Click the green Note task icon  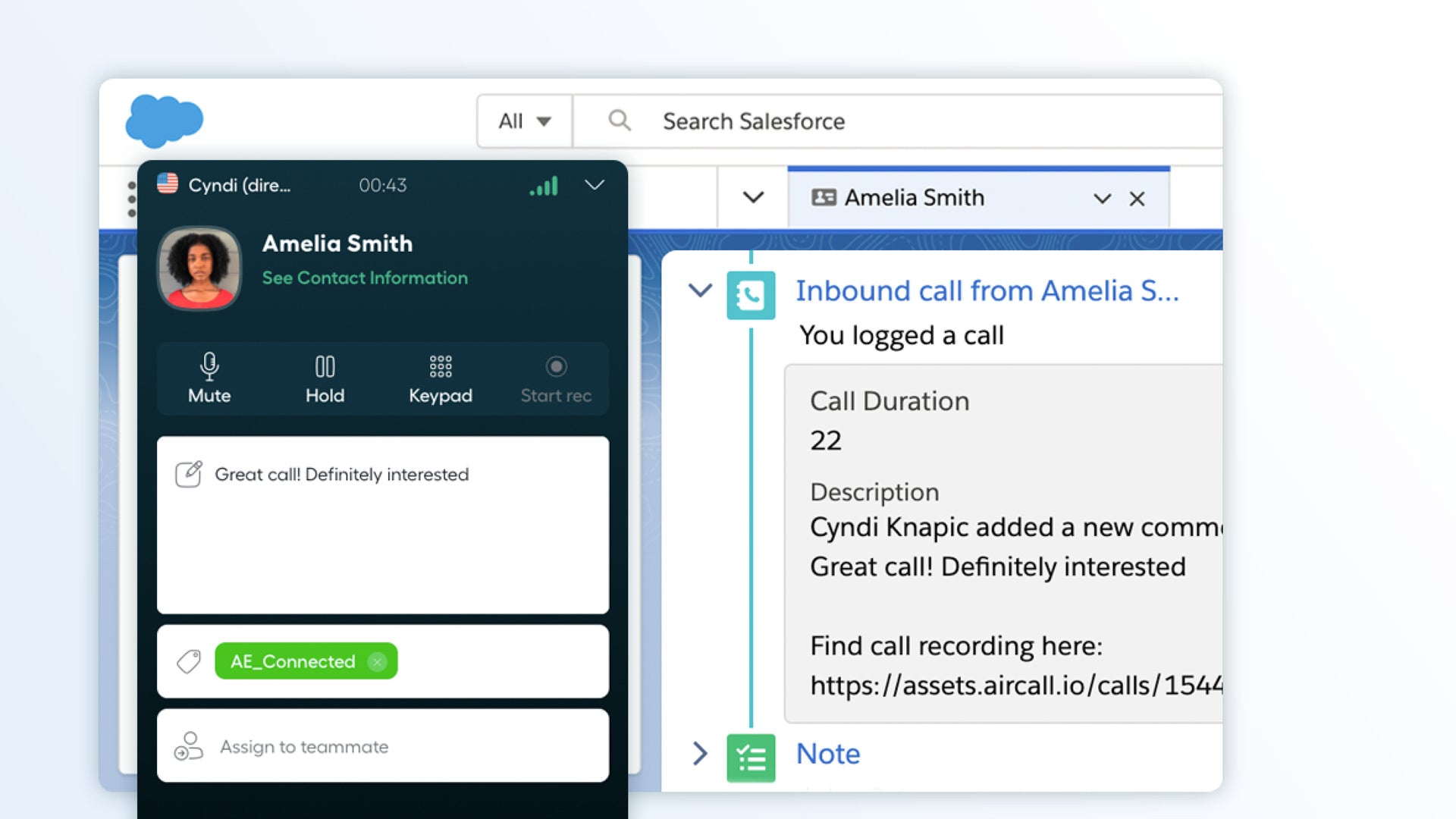751,758
